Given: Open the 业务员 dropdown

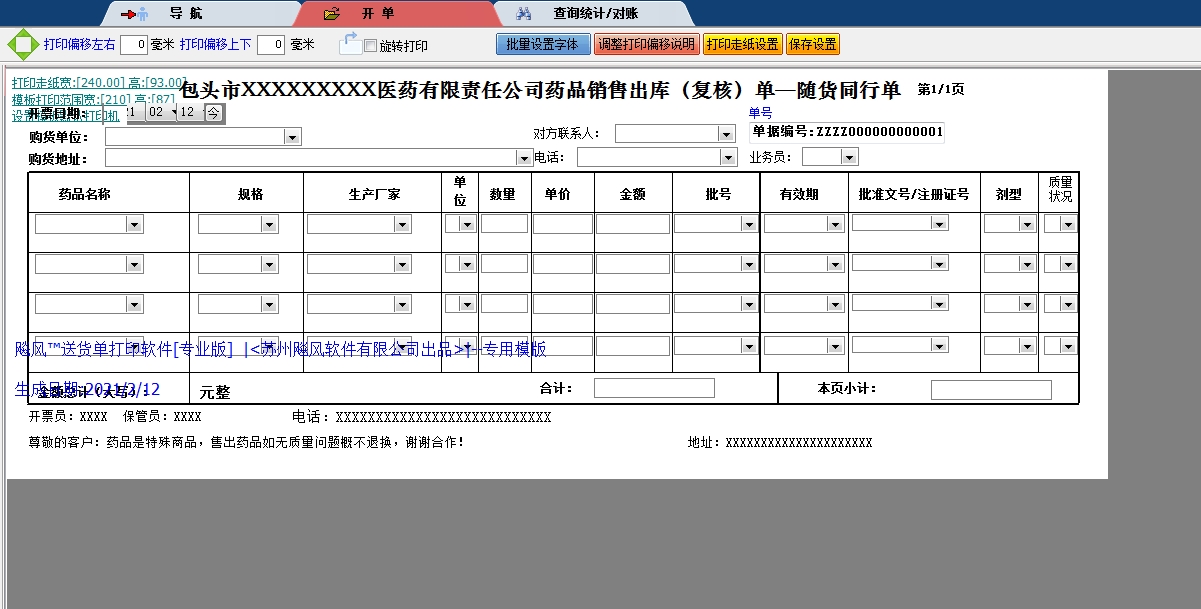Looking at the screenshot, I should (x=849, y=157).
